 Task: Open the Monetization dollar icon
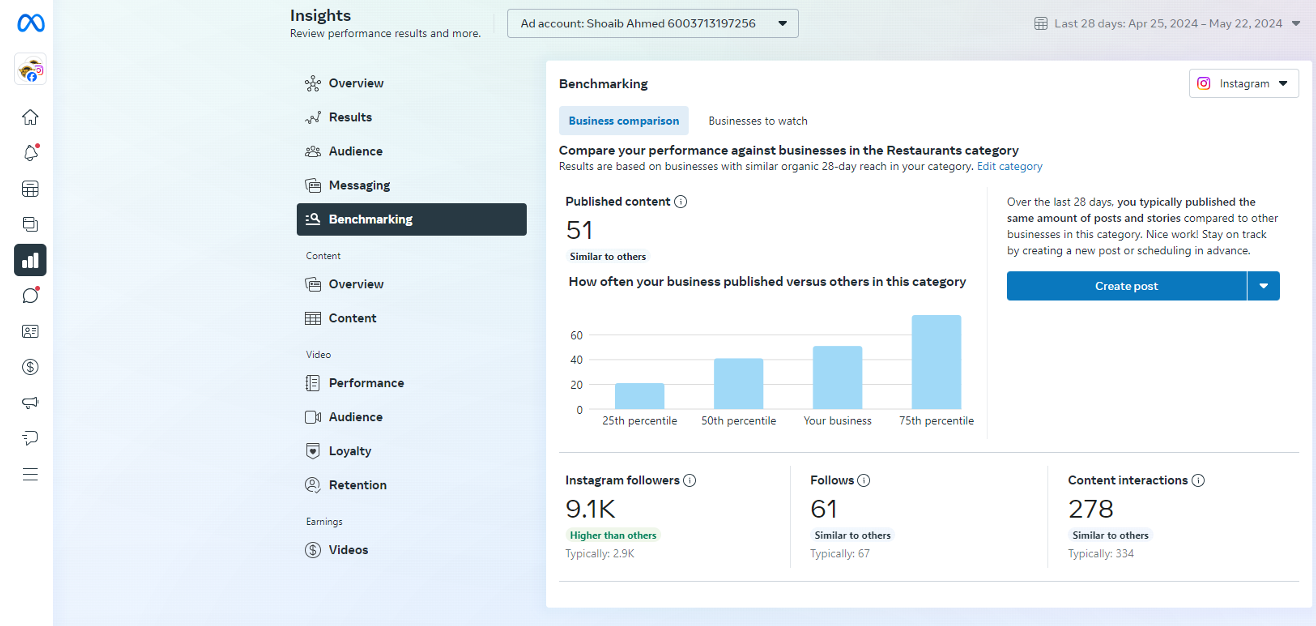click(30, 367)
